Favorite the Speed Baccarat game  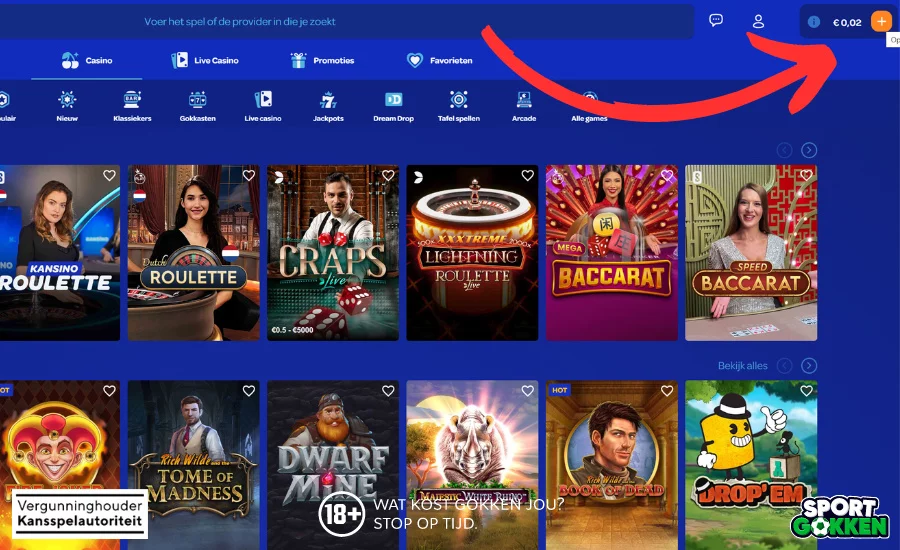(x=806, y=176)
